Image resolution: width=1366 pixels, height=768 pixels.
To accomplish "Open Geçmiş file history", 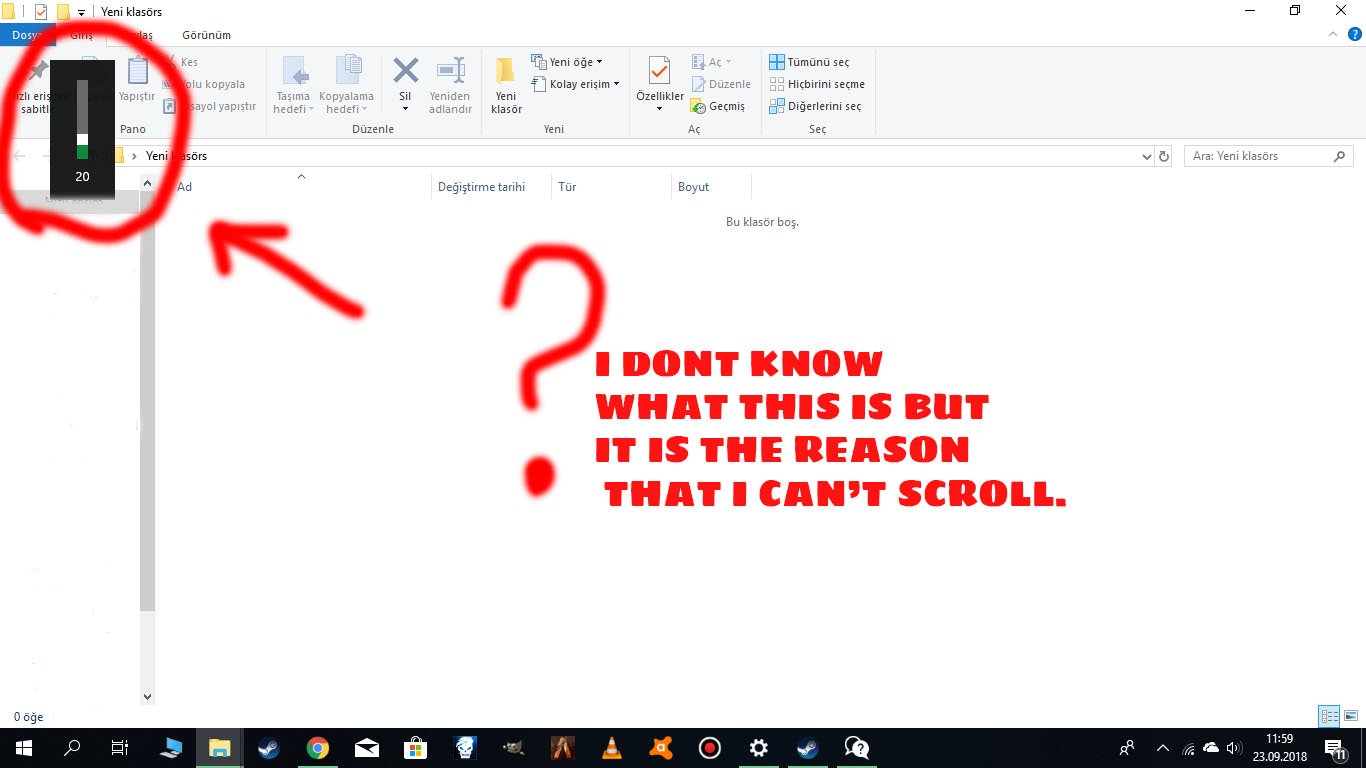I will (718, 106).
